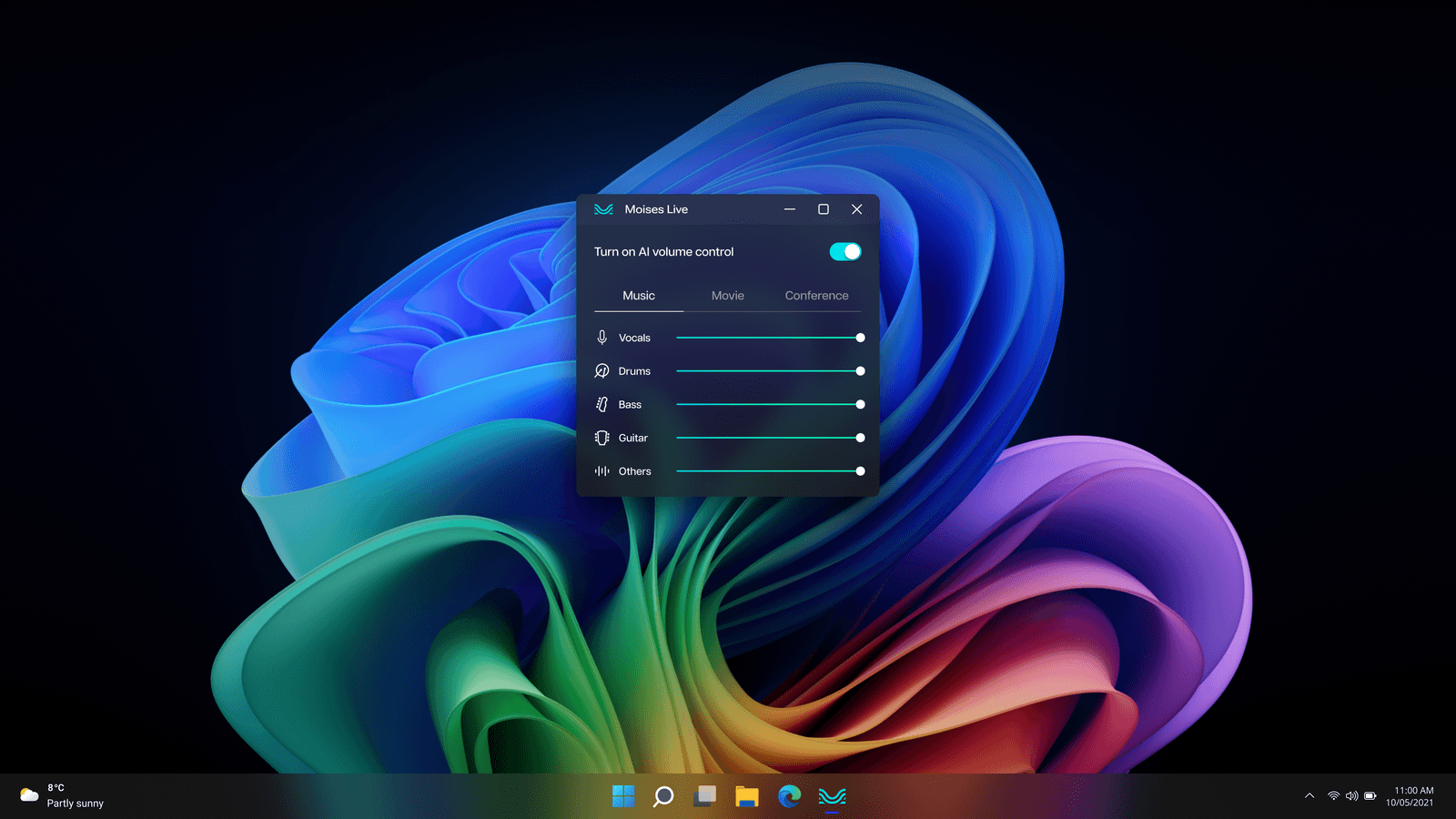Disable the AI volume control toggle

[844, 252]
